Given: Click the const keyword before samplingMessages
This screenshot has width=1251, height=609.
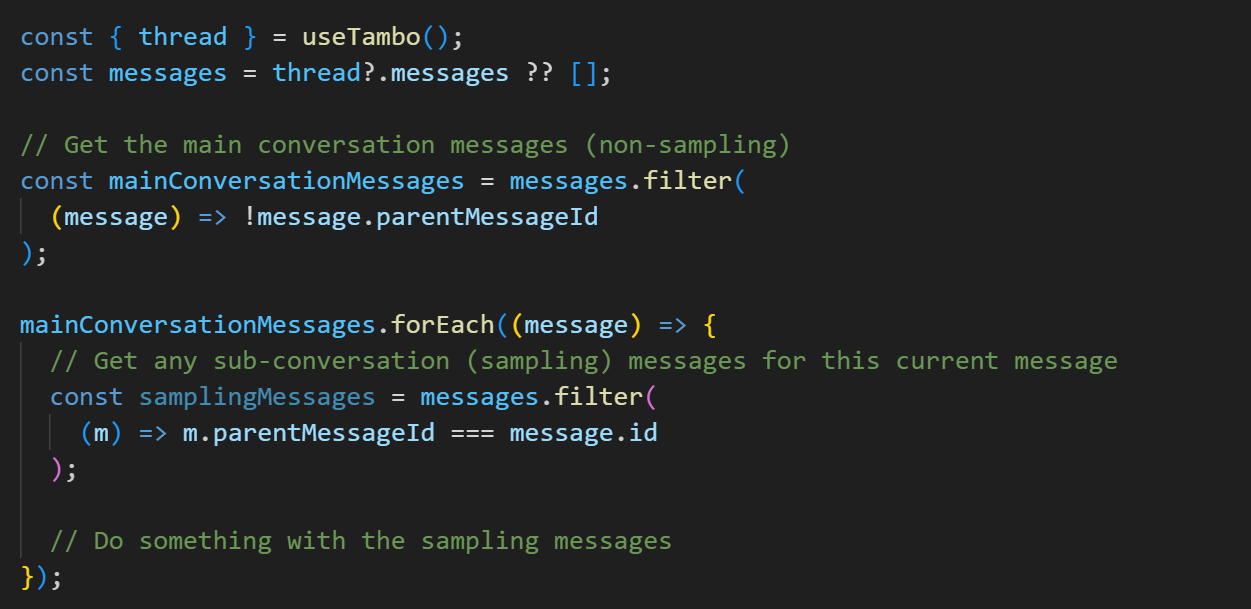Looking at the screenshot, I should pos(86,397).
